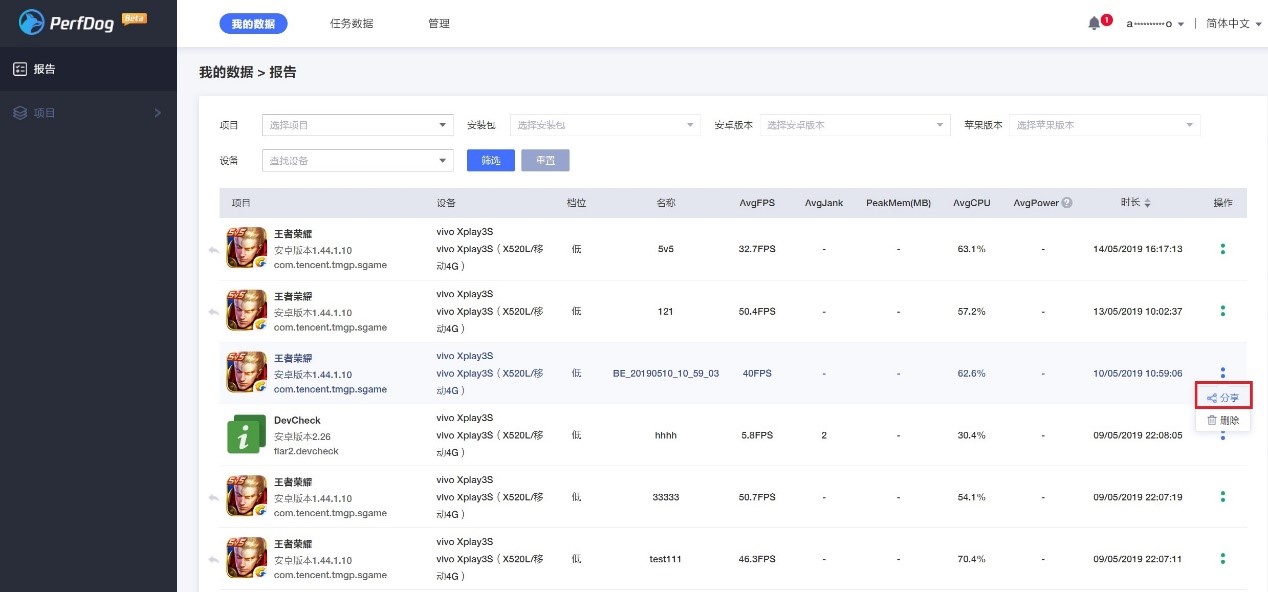Click the 重置 reset button
Viewport: 1268px width, 592px height.
(x=545, y=159)
